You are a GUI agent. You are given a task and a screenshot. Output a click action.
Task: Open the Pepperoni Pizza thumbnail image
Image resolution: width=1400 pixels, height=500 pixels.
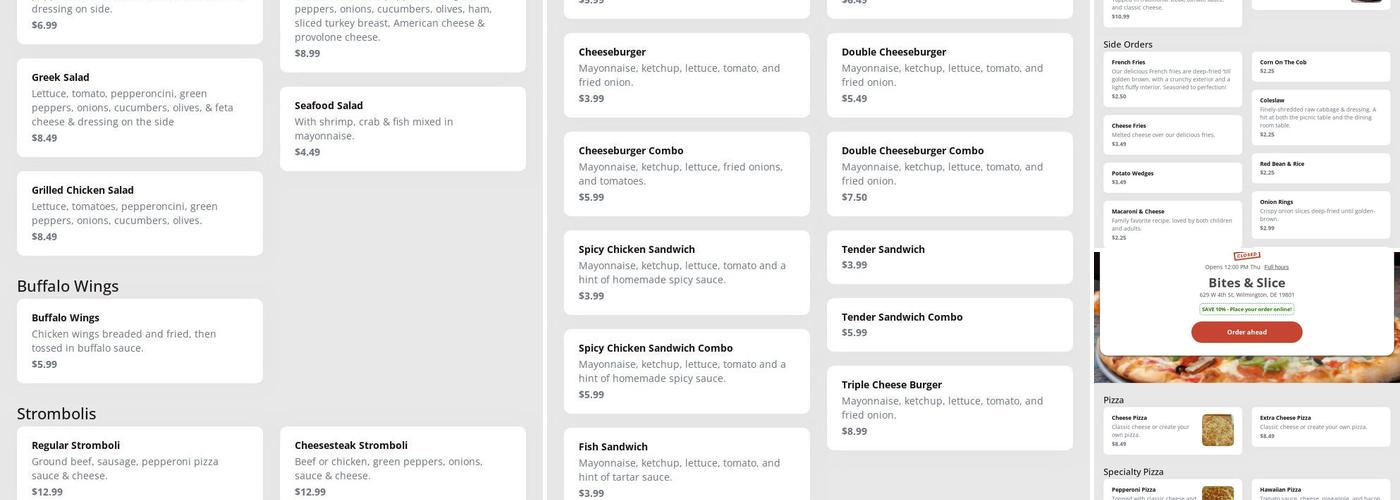tap(1217, 493)
